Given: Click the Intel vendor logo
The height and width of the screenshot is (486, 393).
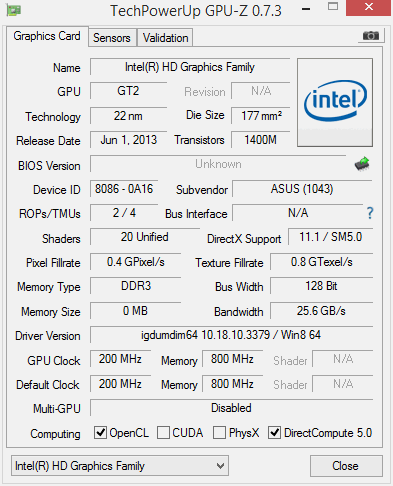Looking at the screenshot, I should click(x=335, y=102).
